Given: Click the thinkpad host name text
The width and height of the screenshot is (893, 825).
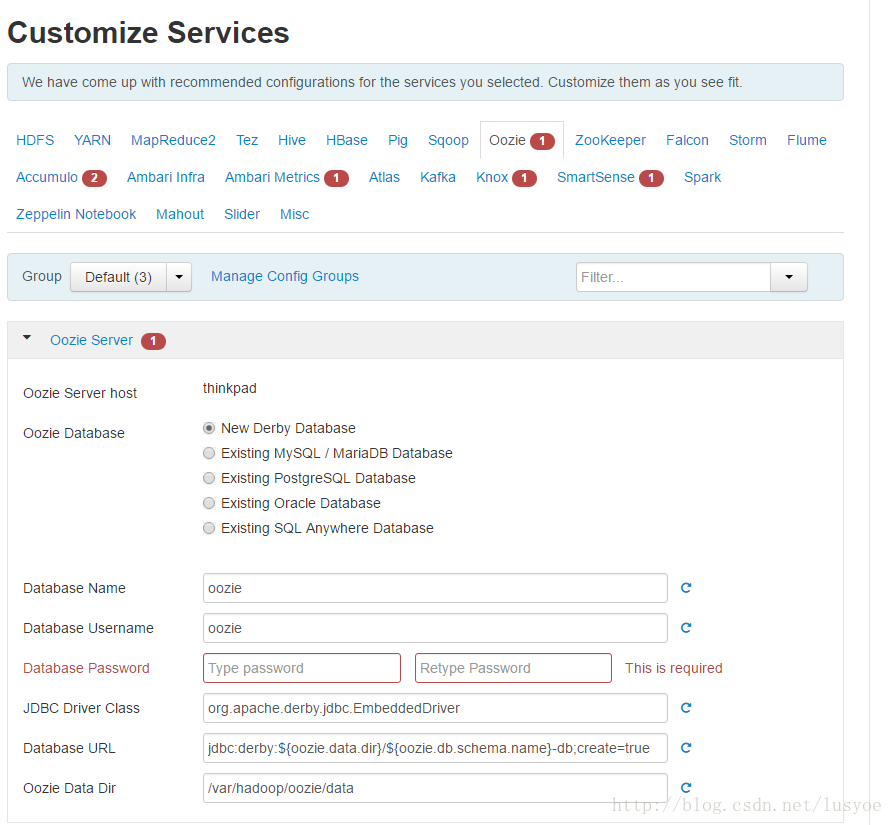Looking at the screenshot, I should (x=230, y=388).
